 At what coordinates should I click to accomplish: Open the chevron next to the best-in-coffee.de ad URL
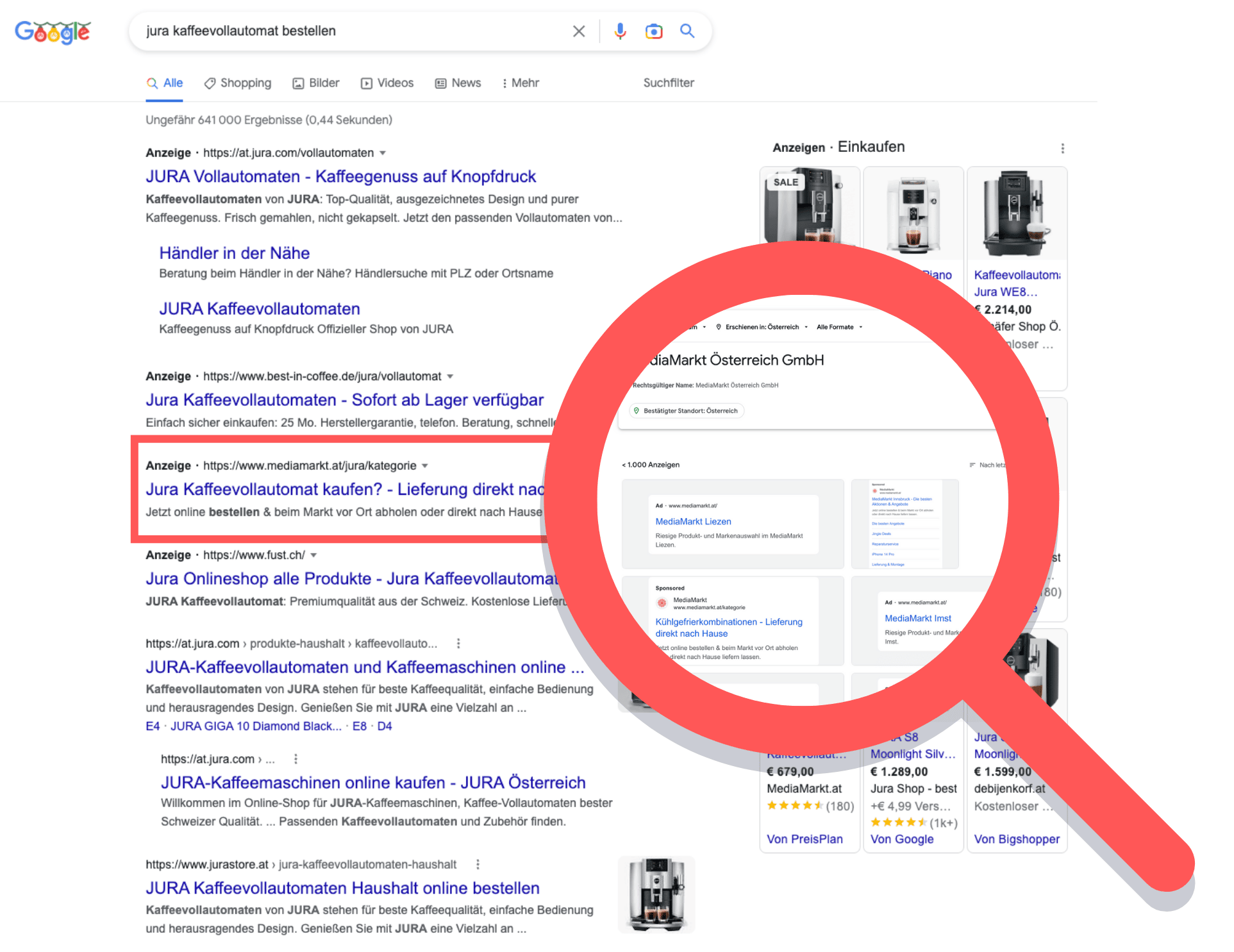click(451, 376)
